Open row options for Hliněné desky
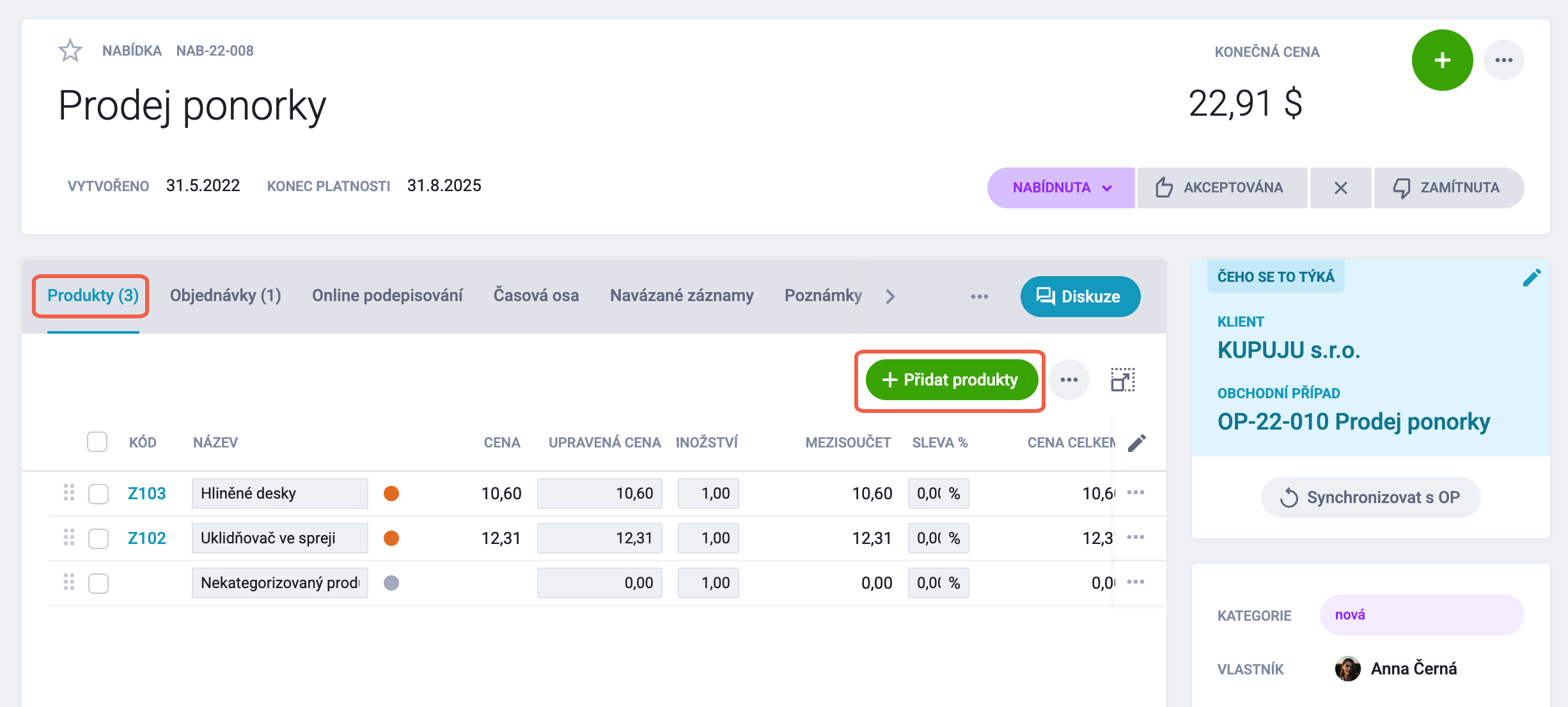 [x=1136, y=492]
